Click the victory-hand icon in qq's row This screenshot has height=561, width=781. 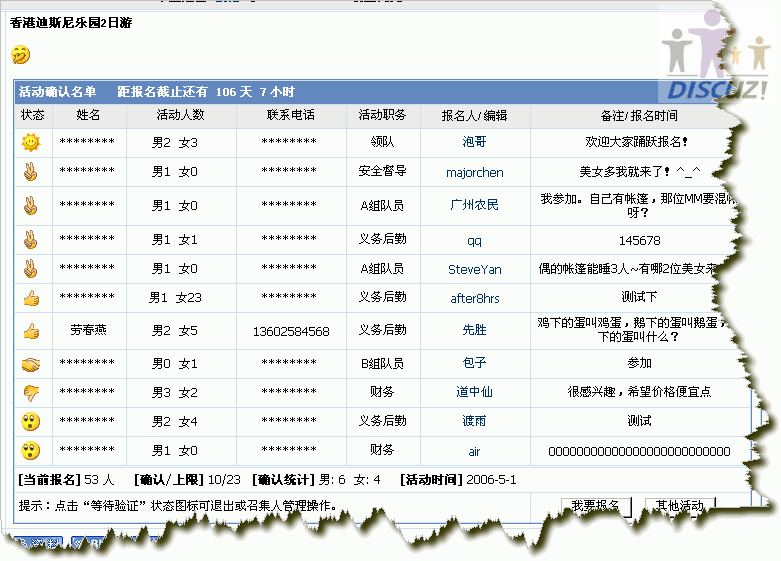31,240
